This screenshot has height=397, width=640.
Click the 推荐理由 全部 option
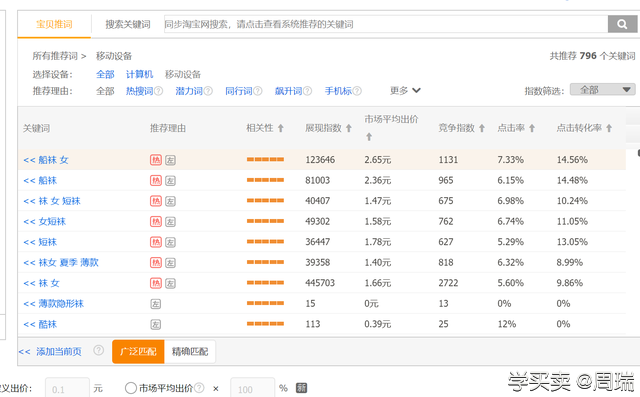105,91
